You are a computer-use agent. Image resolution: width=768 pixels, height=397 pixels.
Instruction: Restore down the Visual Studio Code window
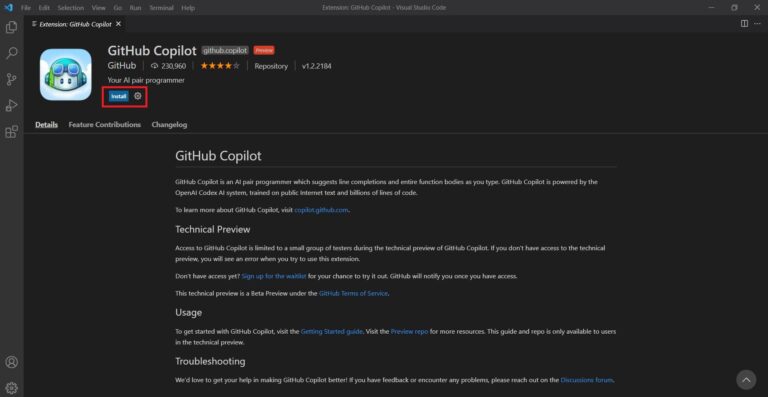(734, 8)
